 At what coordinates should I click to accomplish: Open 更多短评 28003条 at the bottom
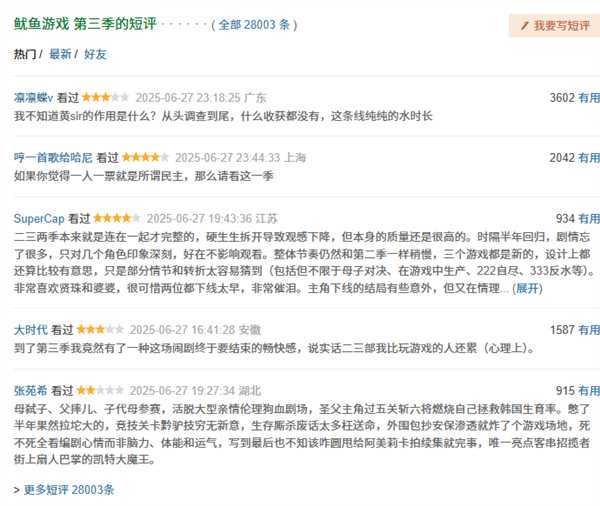point(68,490)
